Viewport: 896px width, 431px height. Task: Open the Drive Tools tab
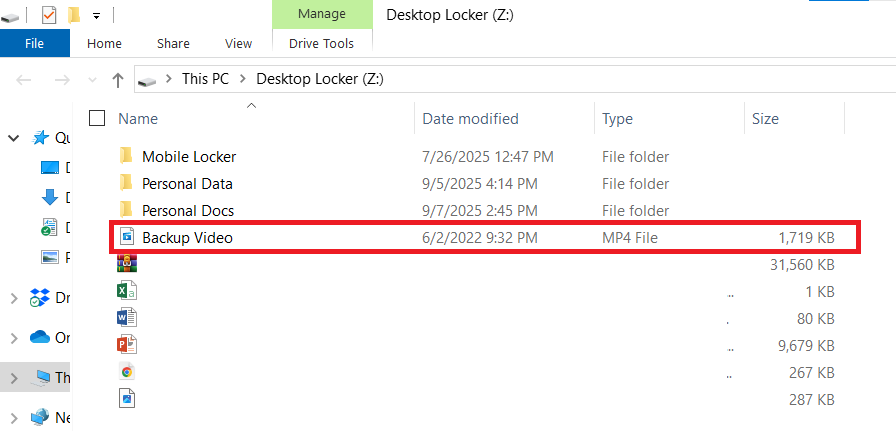coord(321,43)
